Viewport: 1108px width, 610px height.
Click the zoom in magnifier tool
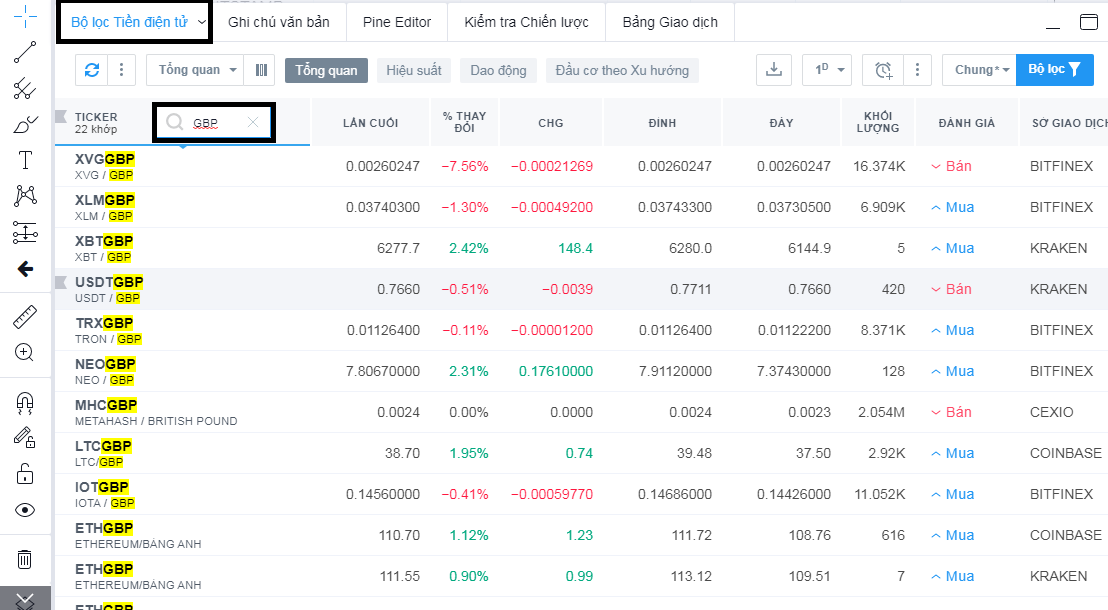tap(25, 352)
